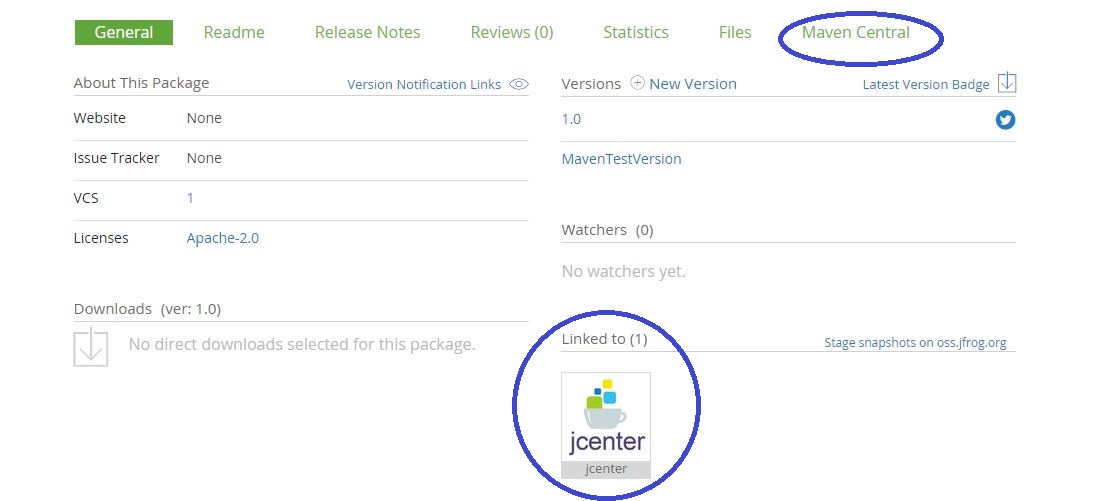Screen dimensions: 1095x501
Task: Click the Twitter share icon beside version 1.0
Action: [x=1005, y=120]
